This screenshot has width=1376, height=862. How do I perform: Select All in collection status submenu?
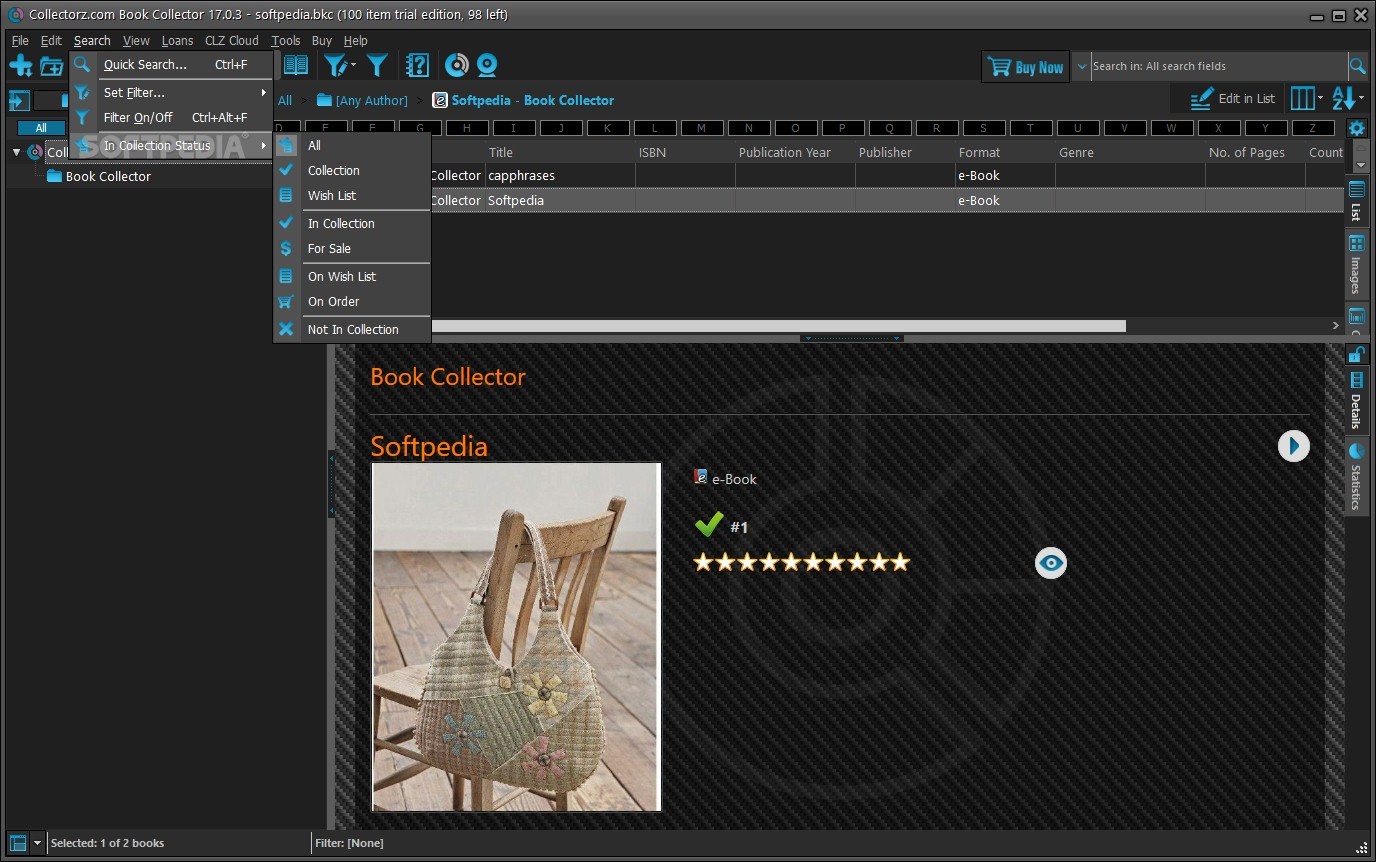click(352, 145)
